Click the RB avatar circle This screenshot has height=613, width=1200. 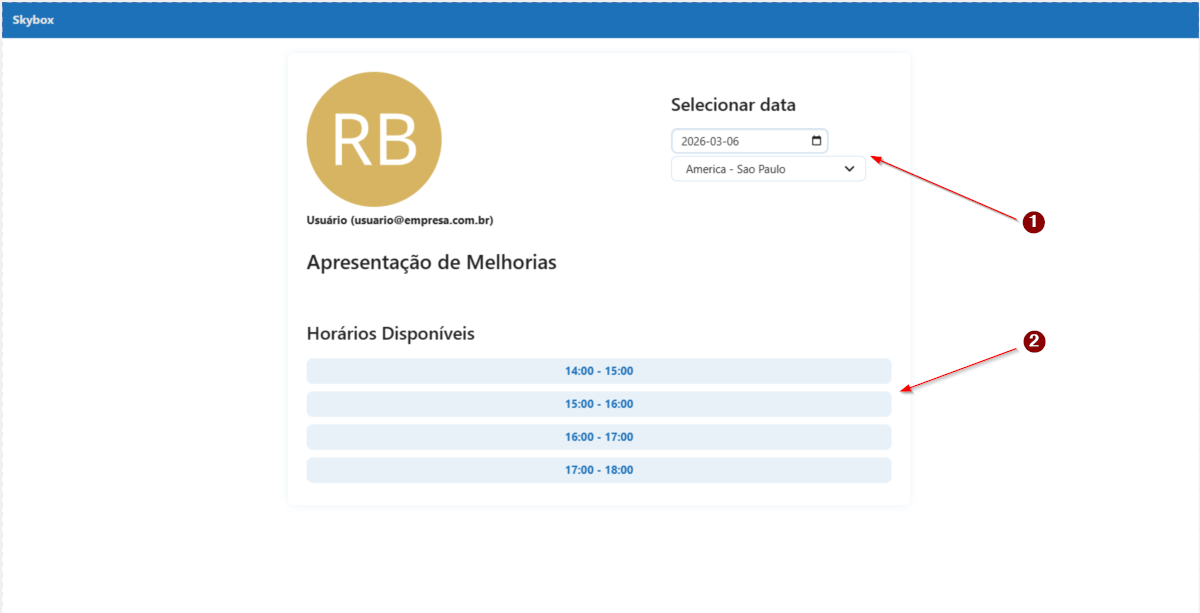click(x=374, y=140)
